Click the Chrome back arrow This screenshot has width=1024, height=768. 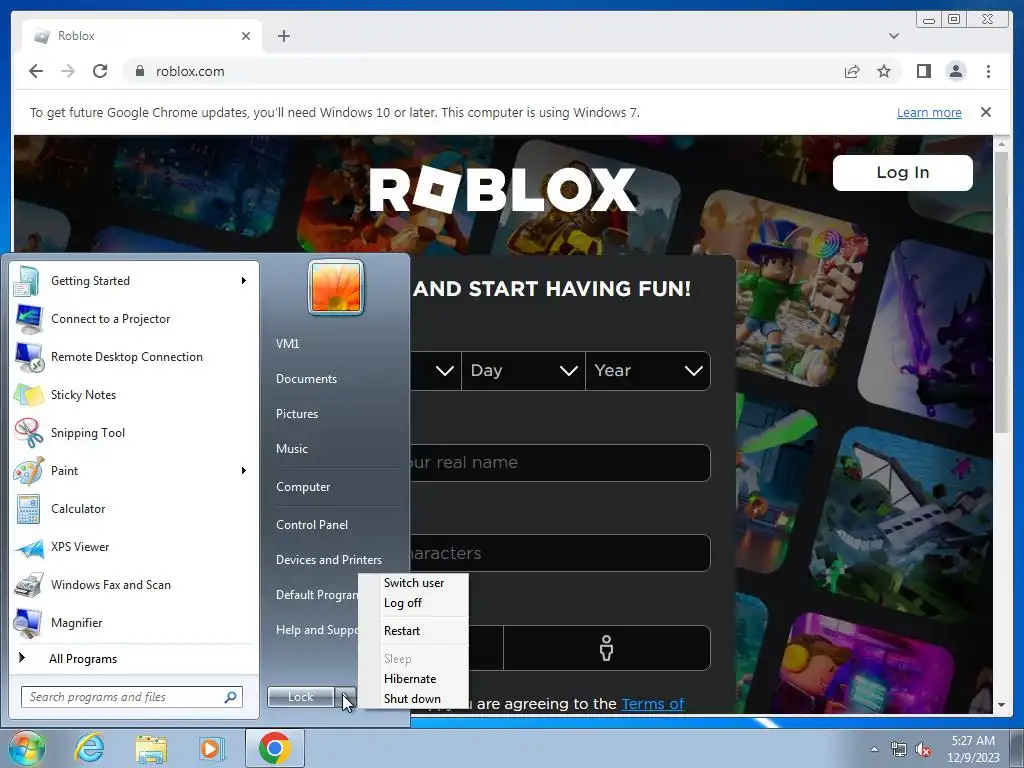tap(36, 71)
